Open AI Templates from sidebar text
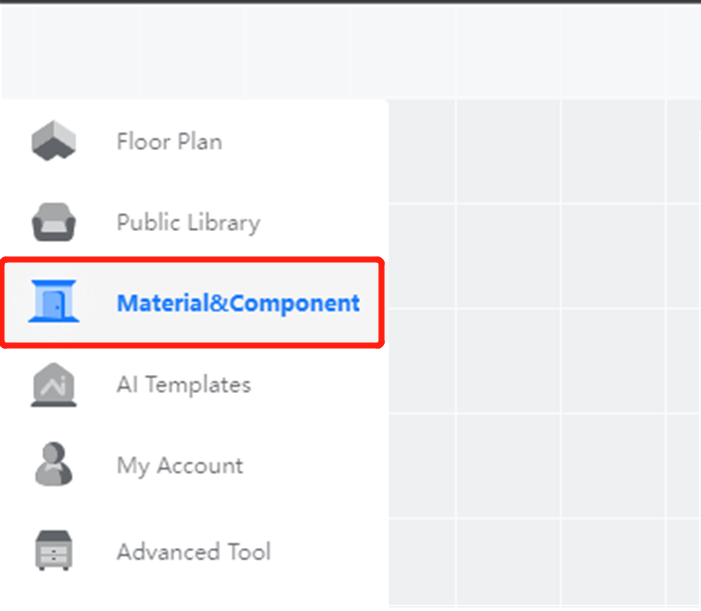Image resolution: width=701 pixels, height=611 pixels. click(x=183, y=385)
